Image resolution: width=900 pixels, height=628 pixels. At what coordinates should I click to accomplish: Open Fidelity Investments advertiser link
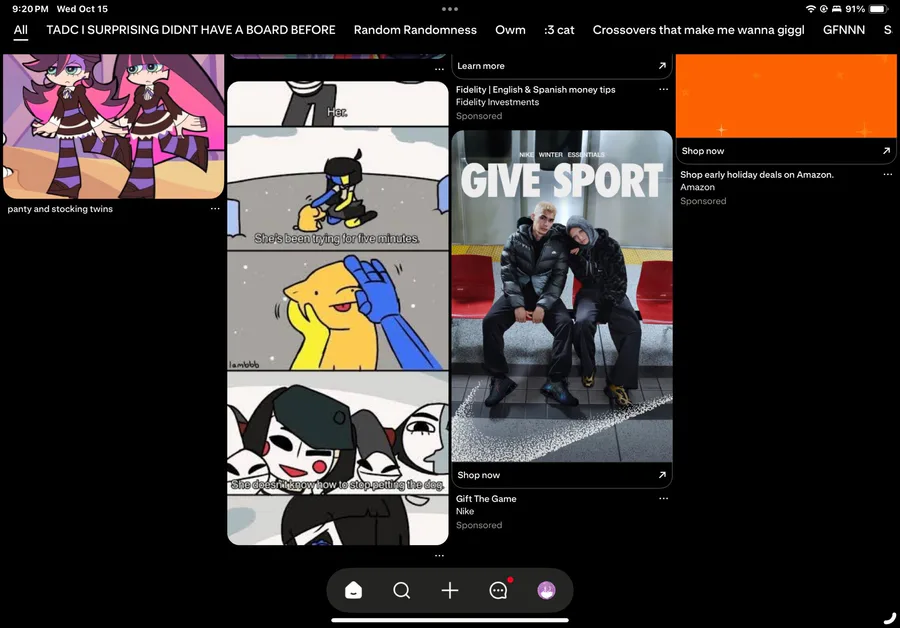(x=498, y=102)
